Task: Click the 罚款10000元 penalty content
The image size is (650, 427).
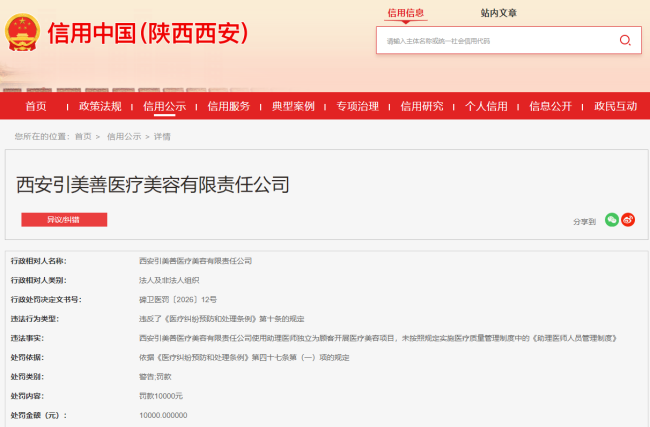Action: pyautogui.click(x=161, y=396)
